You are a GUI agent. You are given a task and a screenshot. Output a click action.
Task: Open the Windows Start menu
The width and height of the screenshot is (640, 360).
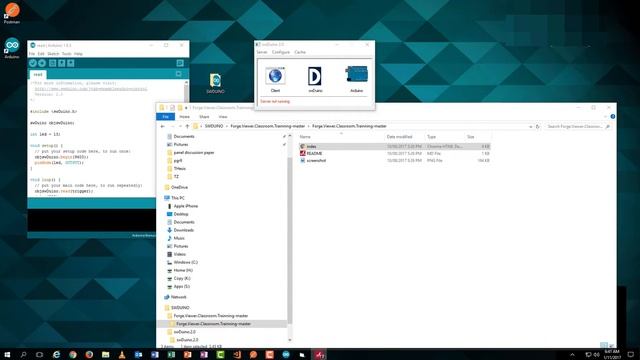tap(7, 354)
